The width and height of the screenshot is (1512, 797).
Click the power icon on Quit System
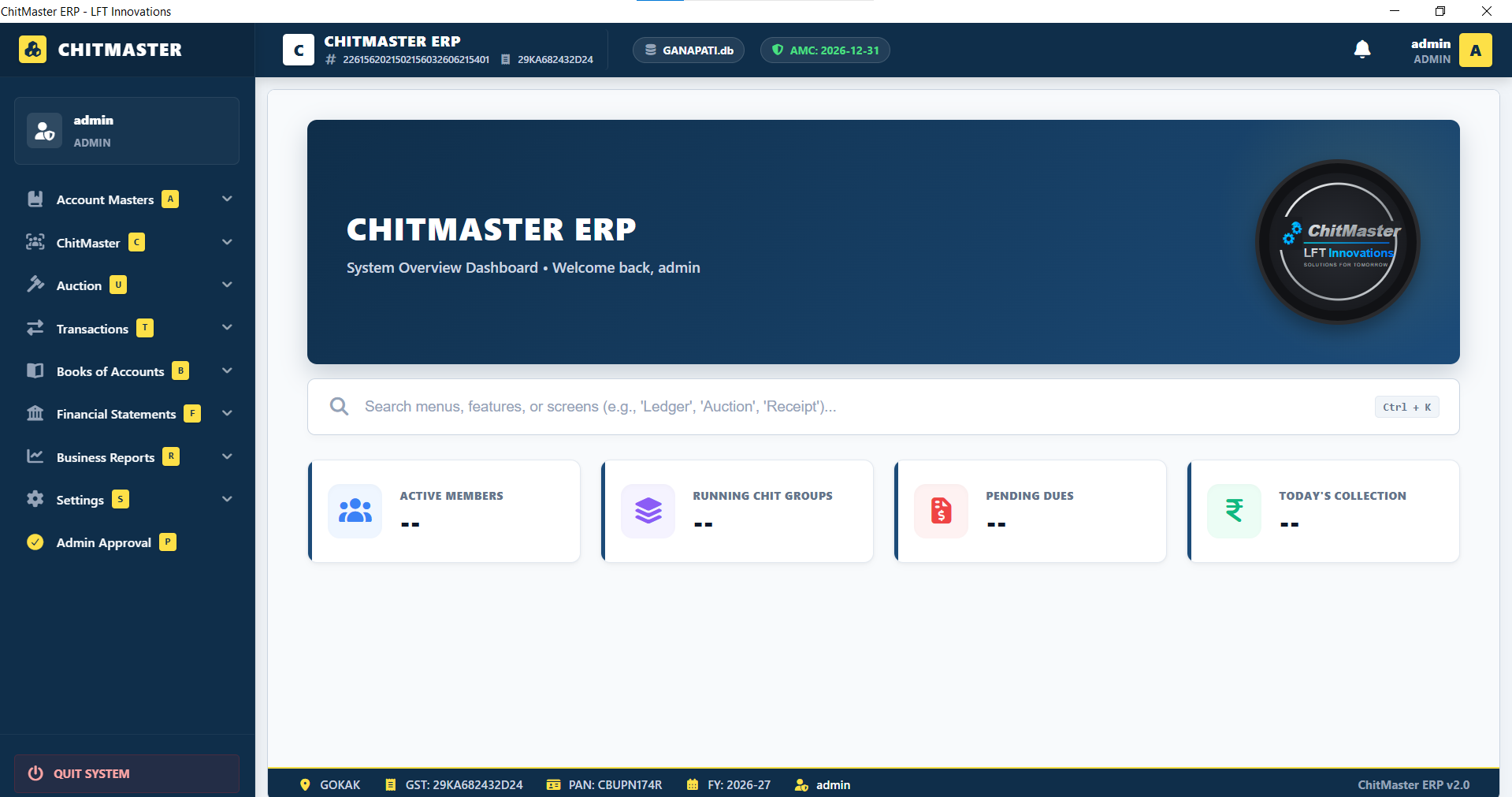click(x=35, y=773)
